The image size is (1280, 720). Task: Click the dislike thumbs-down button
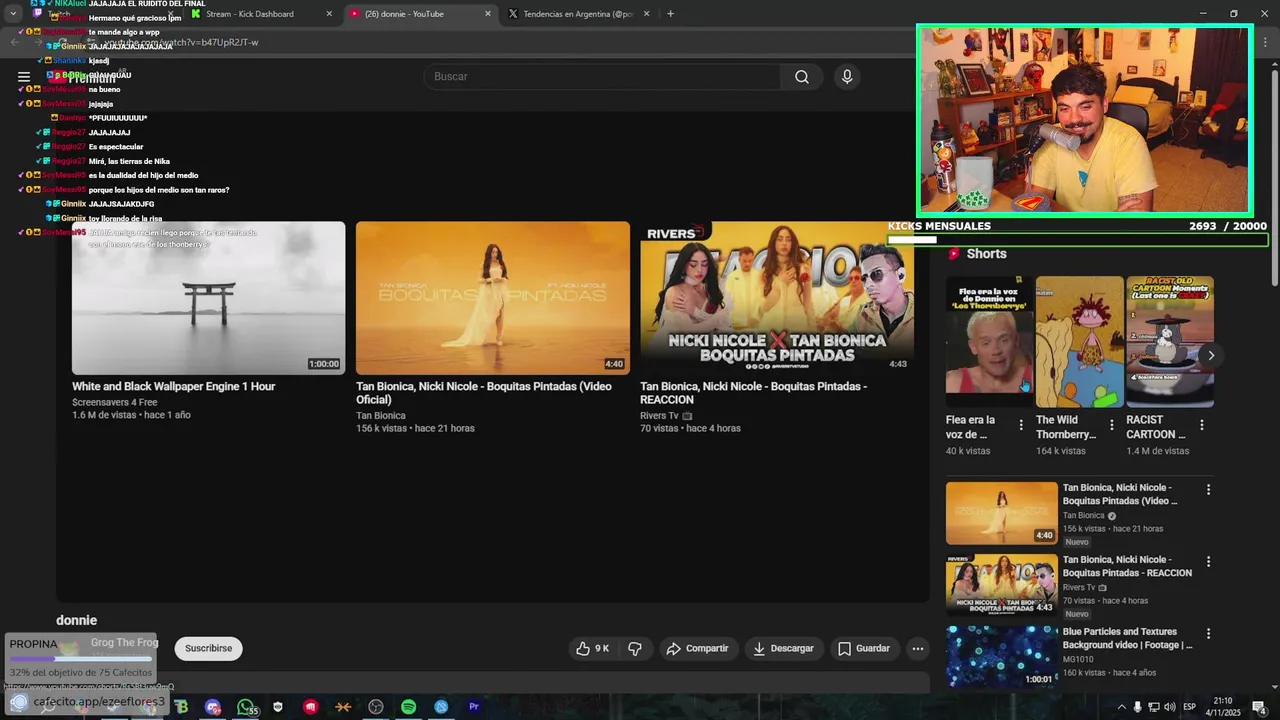point(635,648)
